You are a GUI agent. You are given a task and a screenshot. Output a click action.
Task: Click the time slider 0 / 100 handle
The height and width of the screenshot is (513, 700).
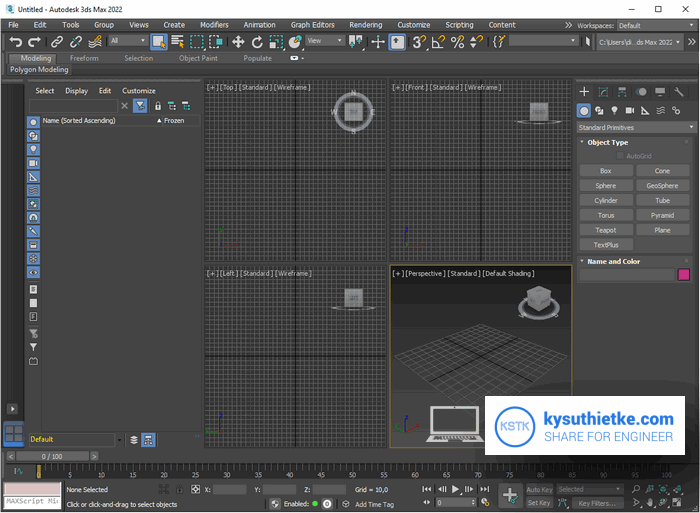(52, 456)
